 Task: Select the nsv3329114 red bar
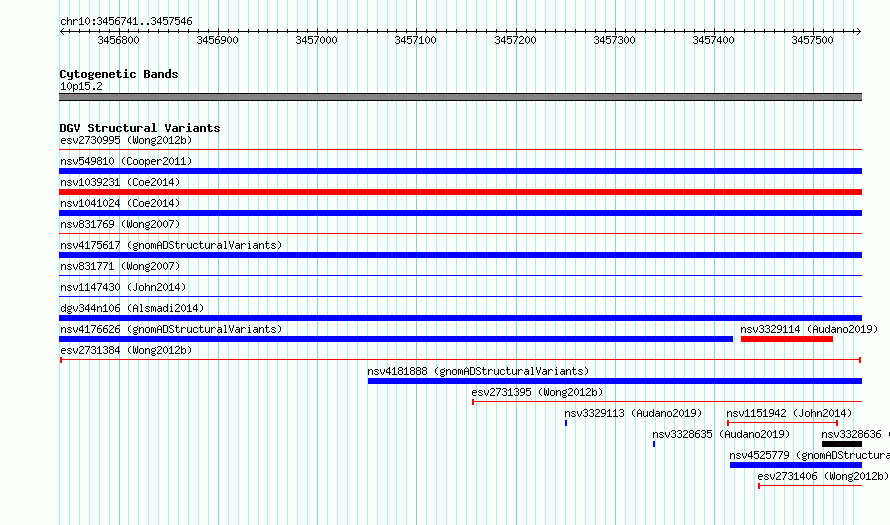point(787,339)
